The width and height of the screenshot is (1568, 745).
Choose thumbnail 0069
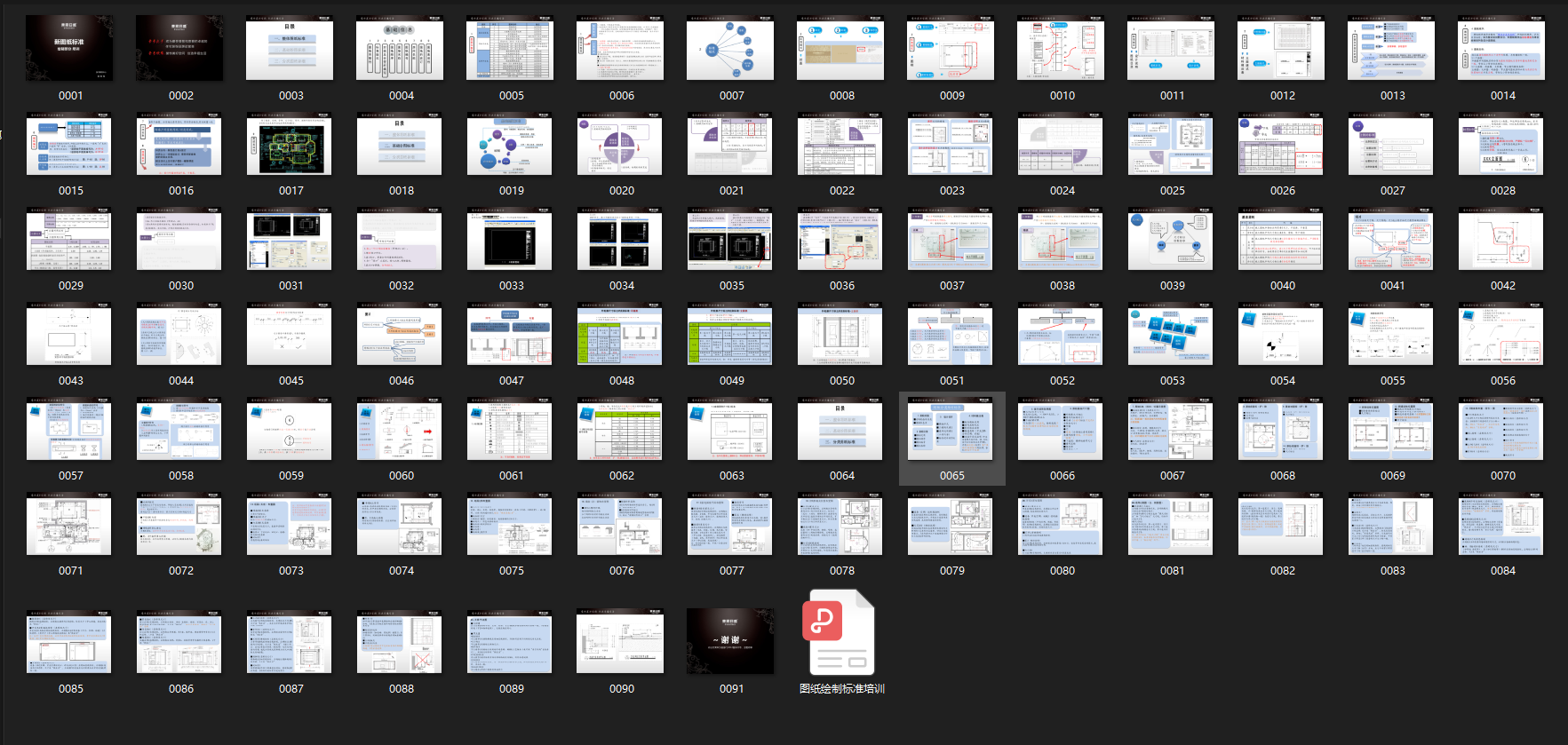1391,429
